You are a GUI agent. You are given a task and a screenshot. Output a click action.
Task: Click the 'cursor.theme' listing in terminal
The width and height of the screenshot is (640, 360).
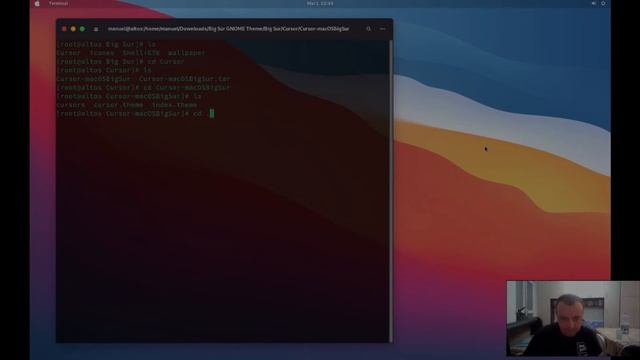[118, 105]
